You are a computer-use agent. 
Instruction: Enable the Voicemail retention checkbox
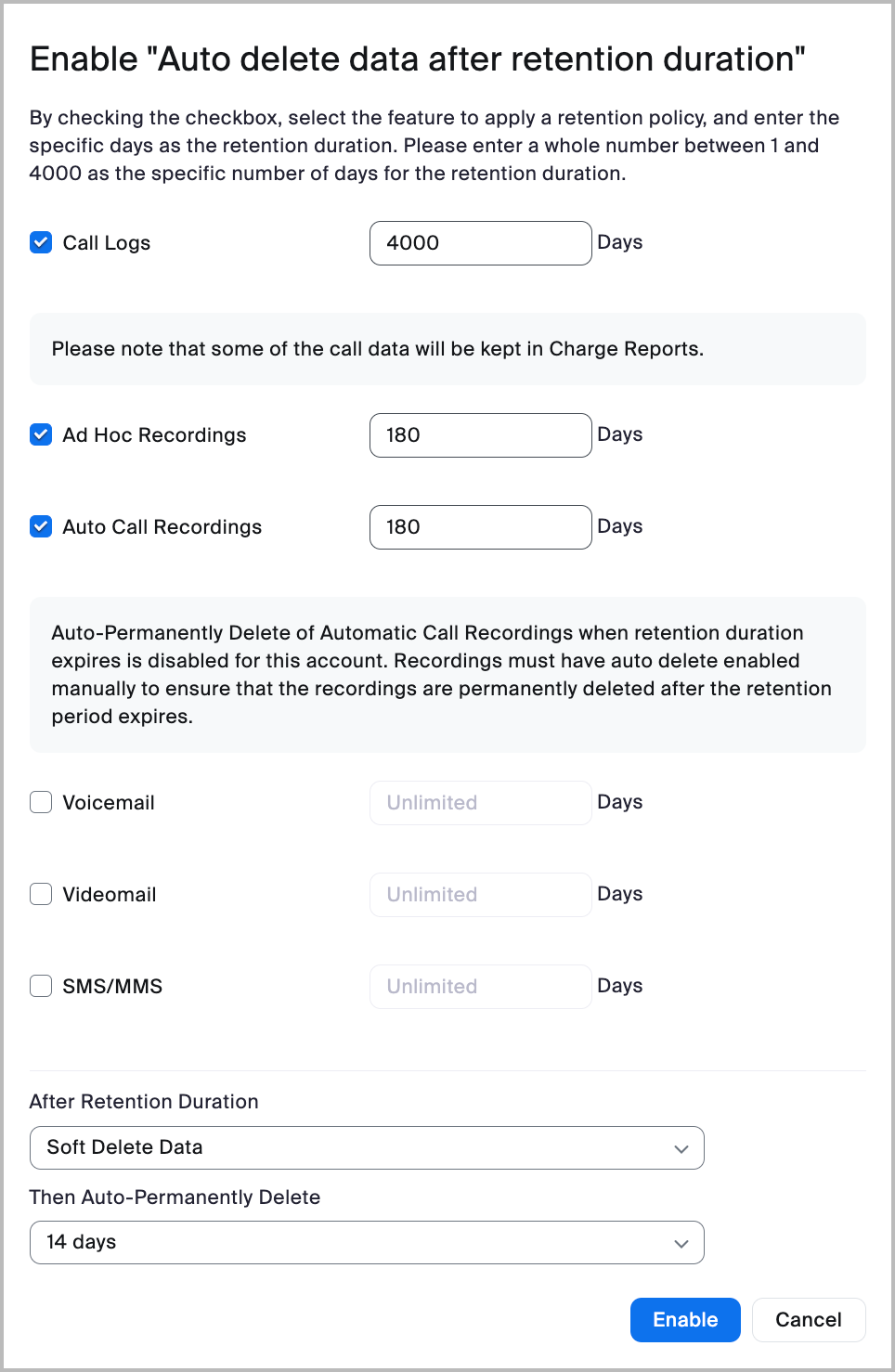click(x=41, y=802)
